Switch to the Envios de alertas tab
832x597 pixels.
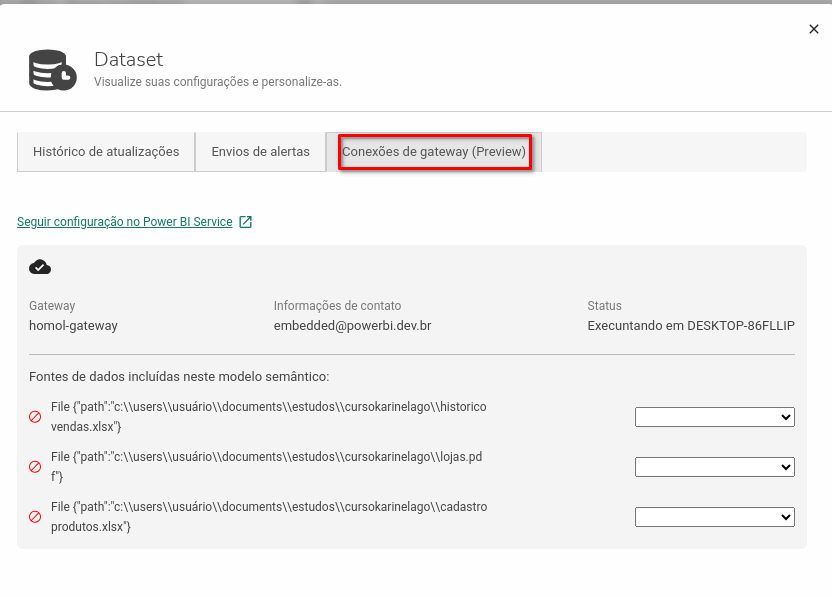click(260, 152)
